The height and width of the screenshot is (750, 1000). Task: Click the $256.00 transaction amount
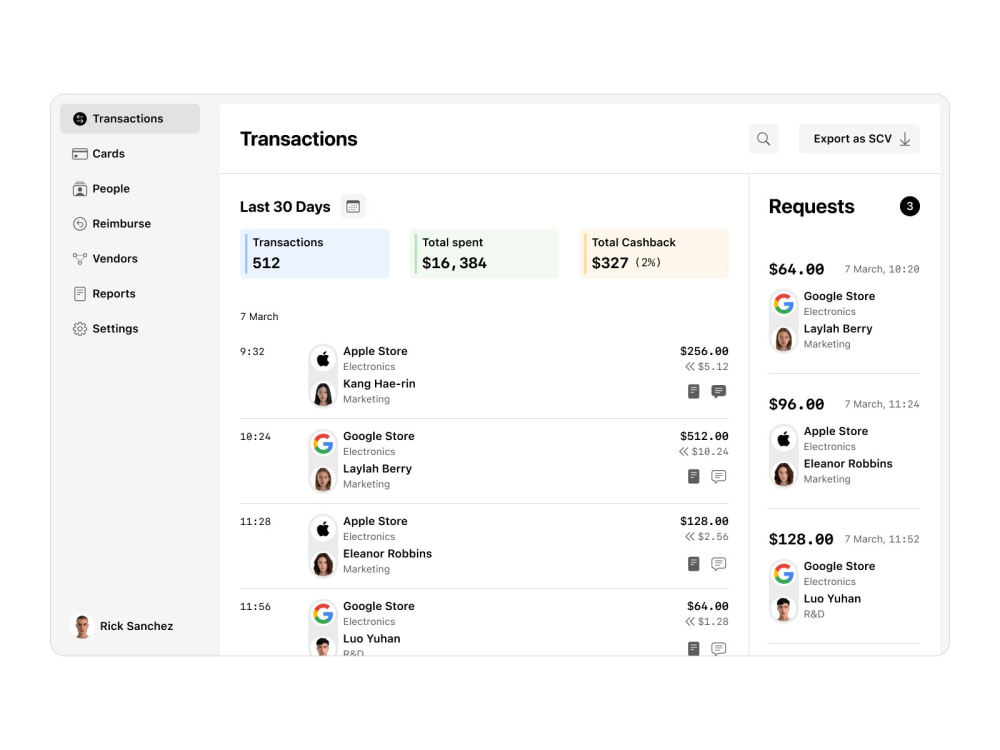(704, 351)
